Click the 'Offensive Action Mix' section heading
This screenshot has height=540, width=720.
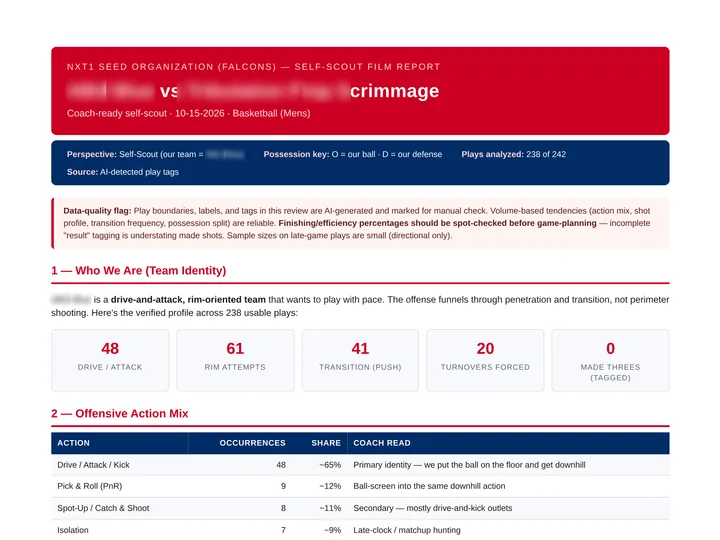[120, 413]
